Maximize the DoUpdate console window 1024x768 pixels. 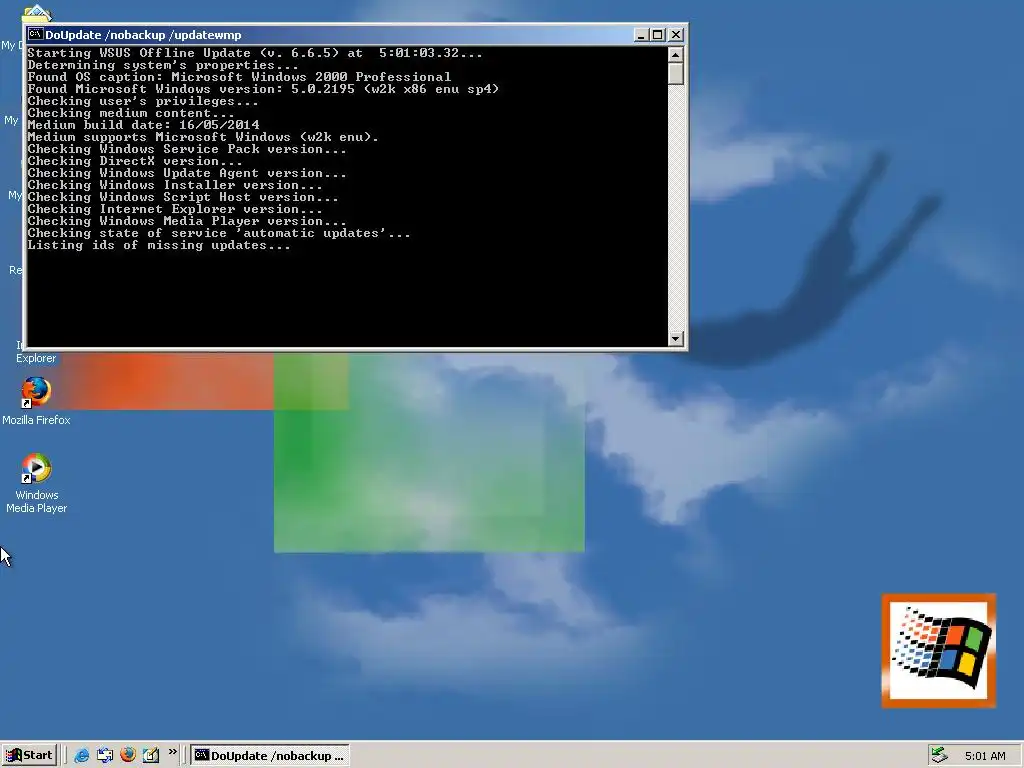[x=658, y=35]
